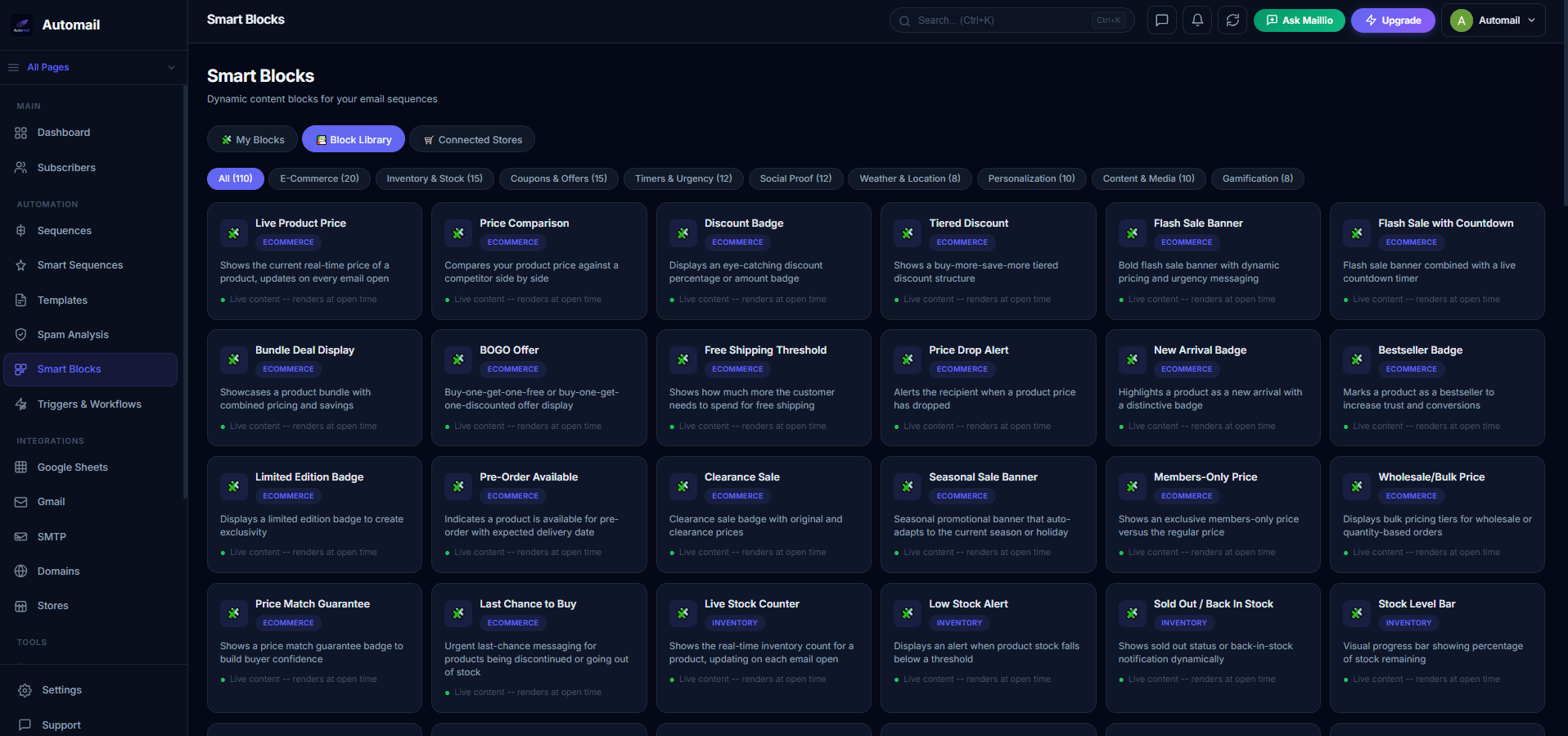1568x736 pixels.
Task: Filter by E-Commerce (20) category
Action: tap(319, 178)
